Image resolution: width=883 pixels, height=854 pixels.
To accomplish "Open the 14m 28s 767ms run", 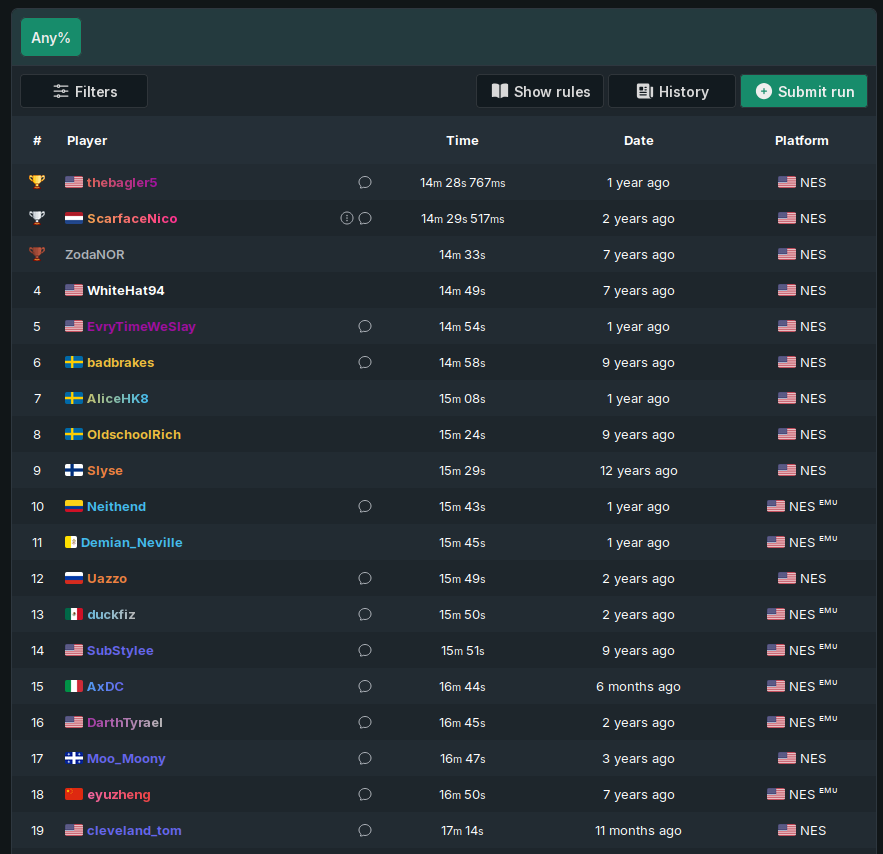I will click(x=462, y=182).
